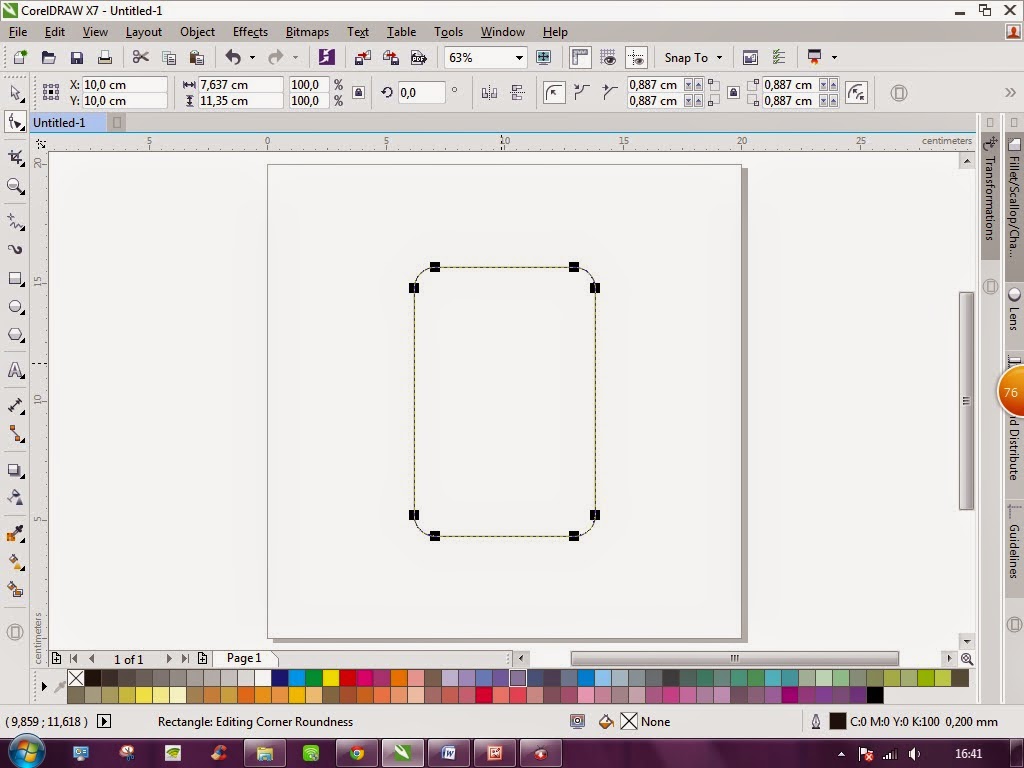Viewport: 1024px width, 768px height.
Task: Pick the red color swatch in palette
Action: click(348, 679)
